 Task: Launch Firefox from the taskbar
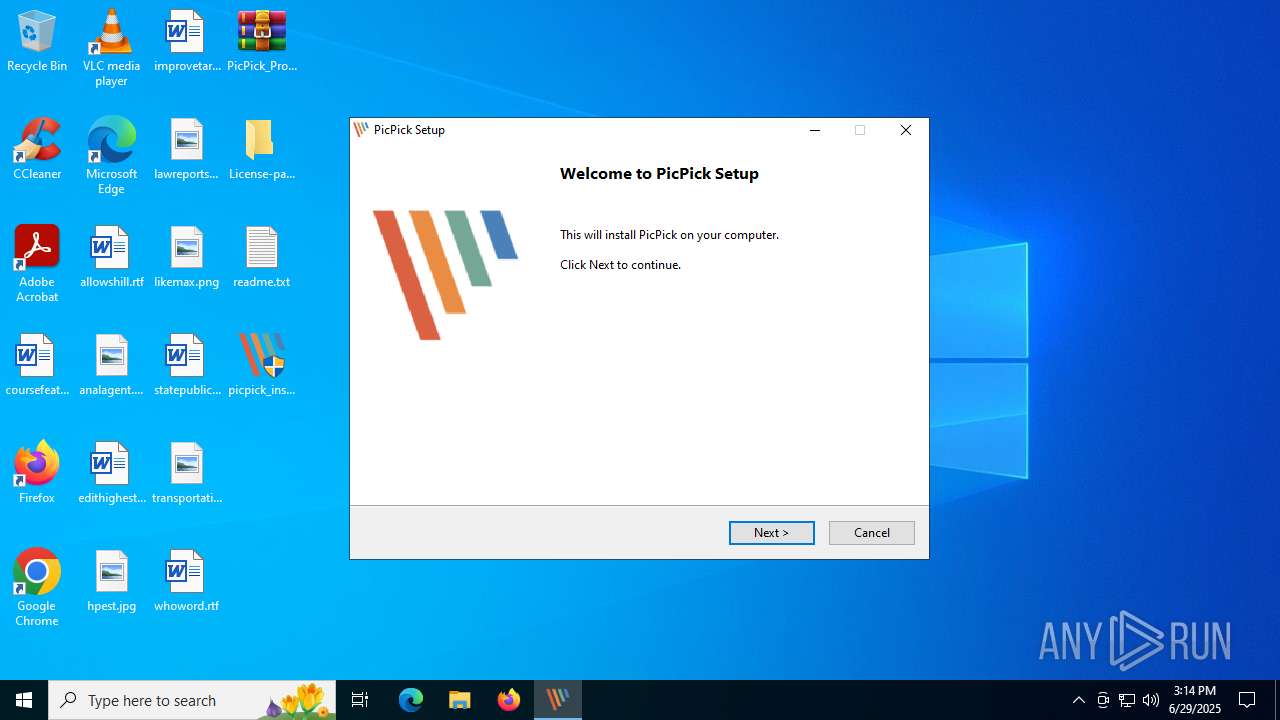pyautogui.click(x=508, y=700)
